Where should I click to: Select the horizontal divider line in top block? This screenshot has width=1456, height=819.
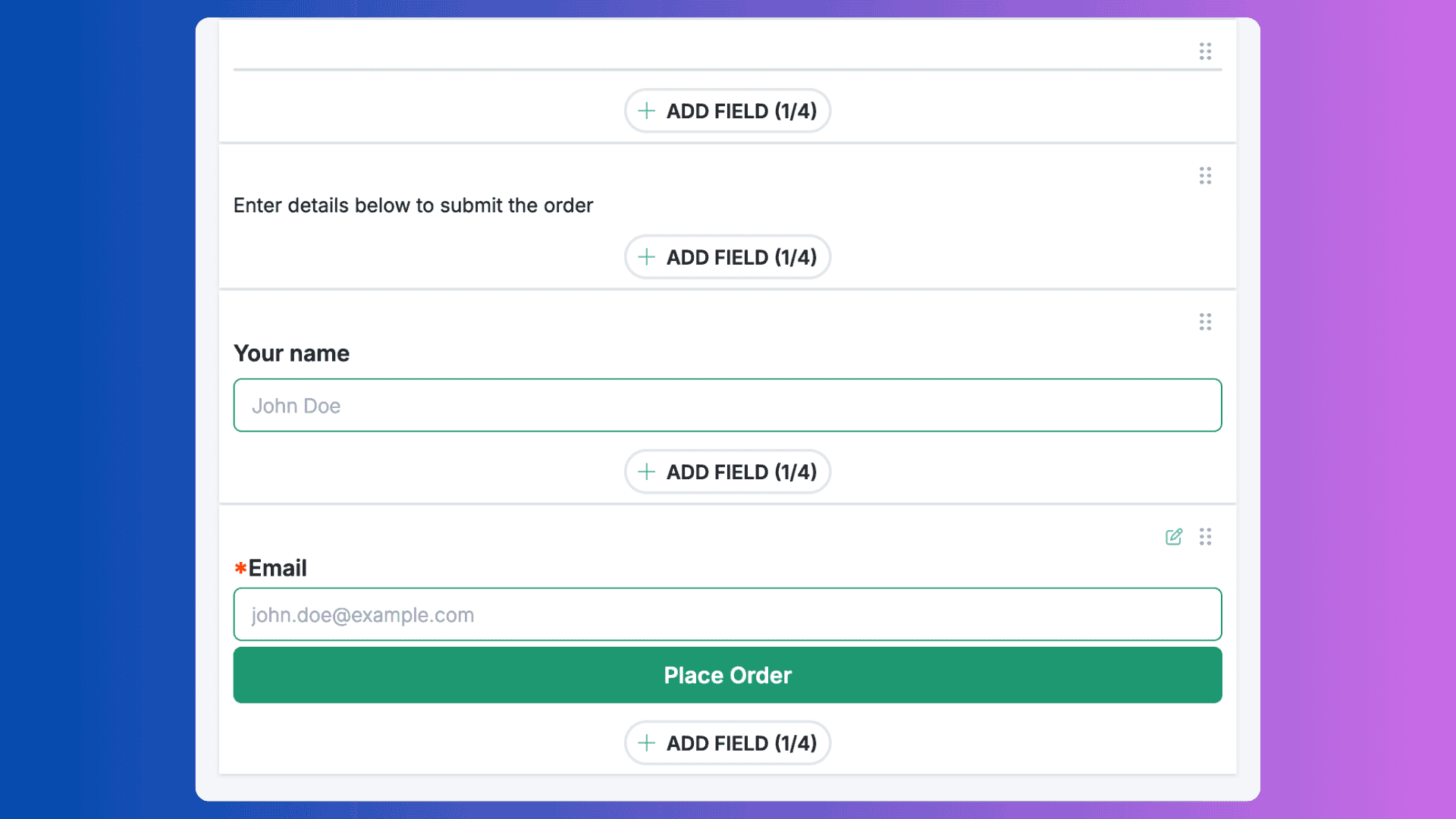click(x=727, y=70)
